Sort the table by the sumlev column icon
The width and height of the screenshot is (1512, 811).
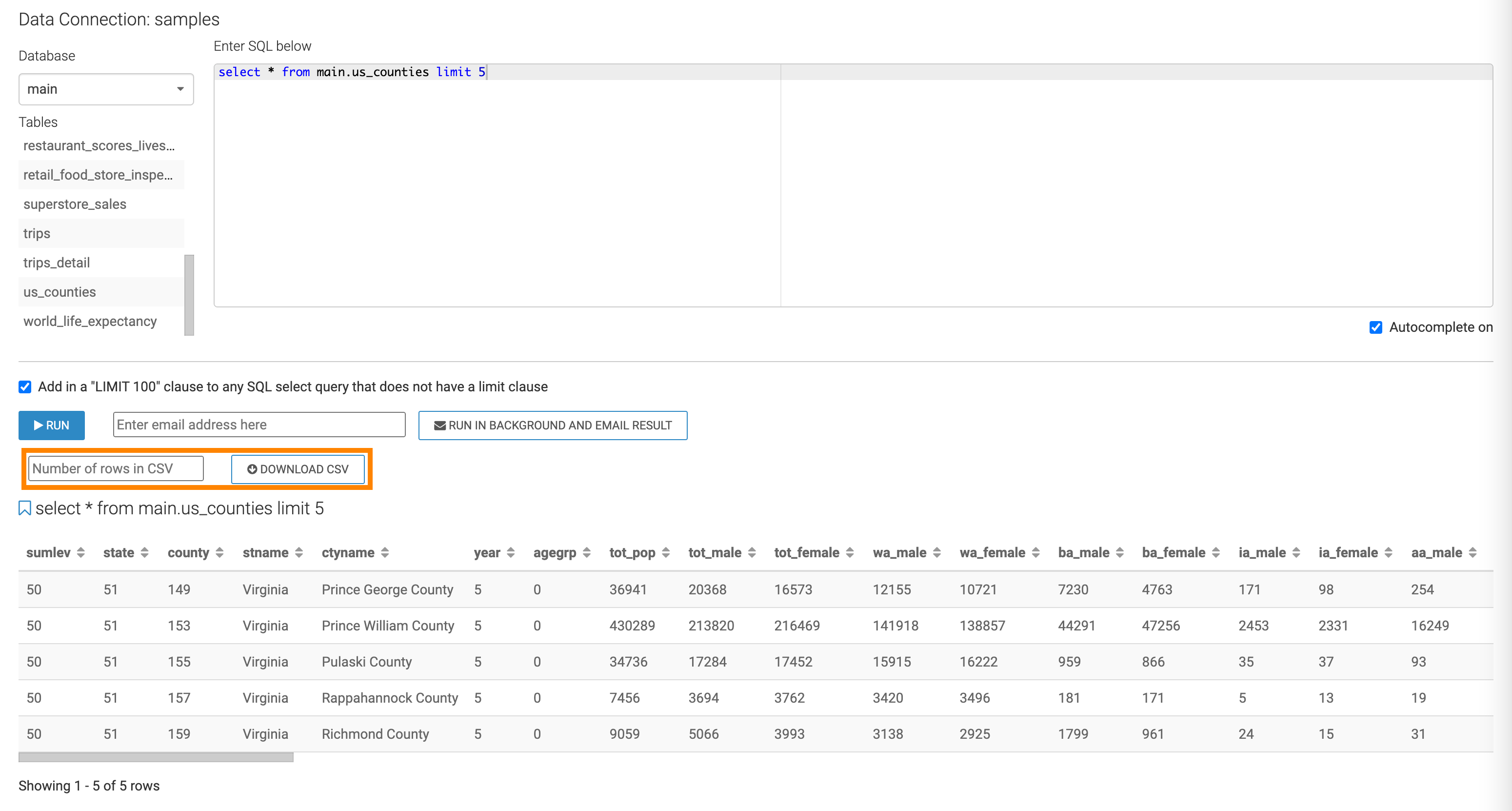coord(81,552)
